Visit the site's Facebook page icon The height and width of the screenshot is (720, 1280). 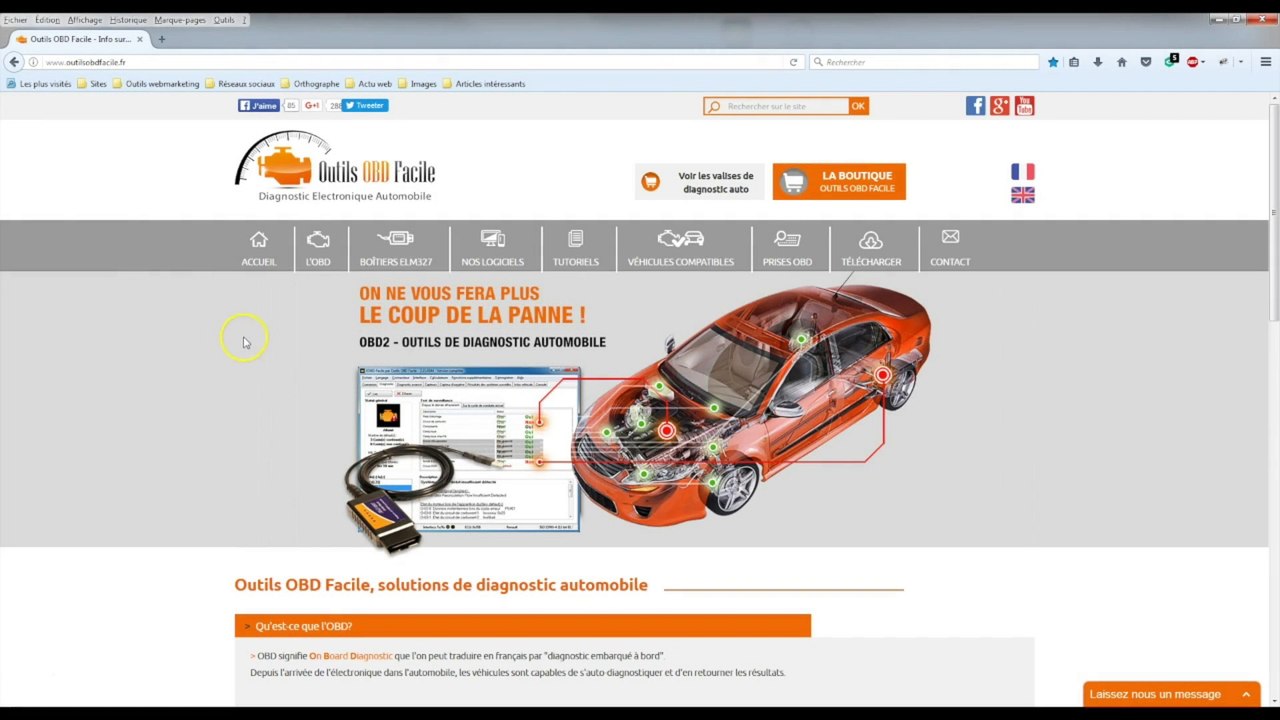click(x=975, y=106)
